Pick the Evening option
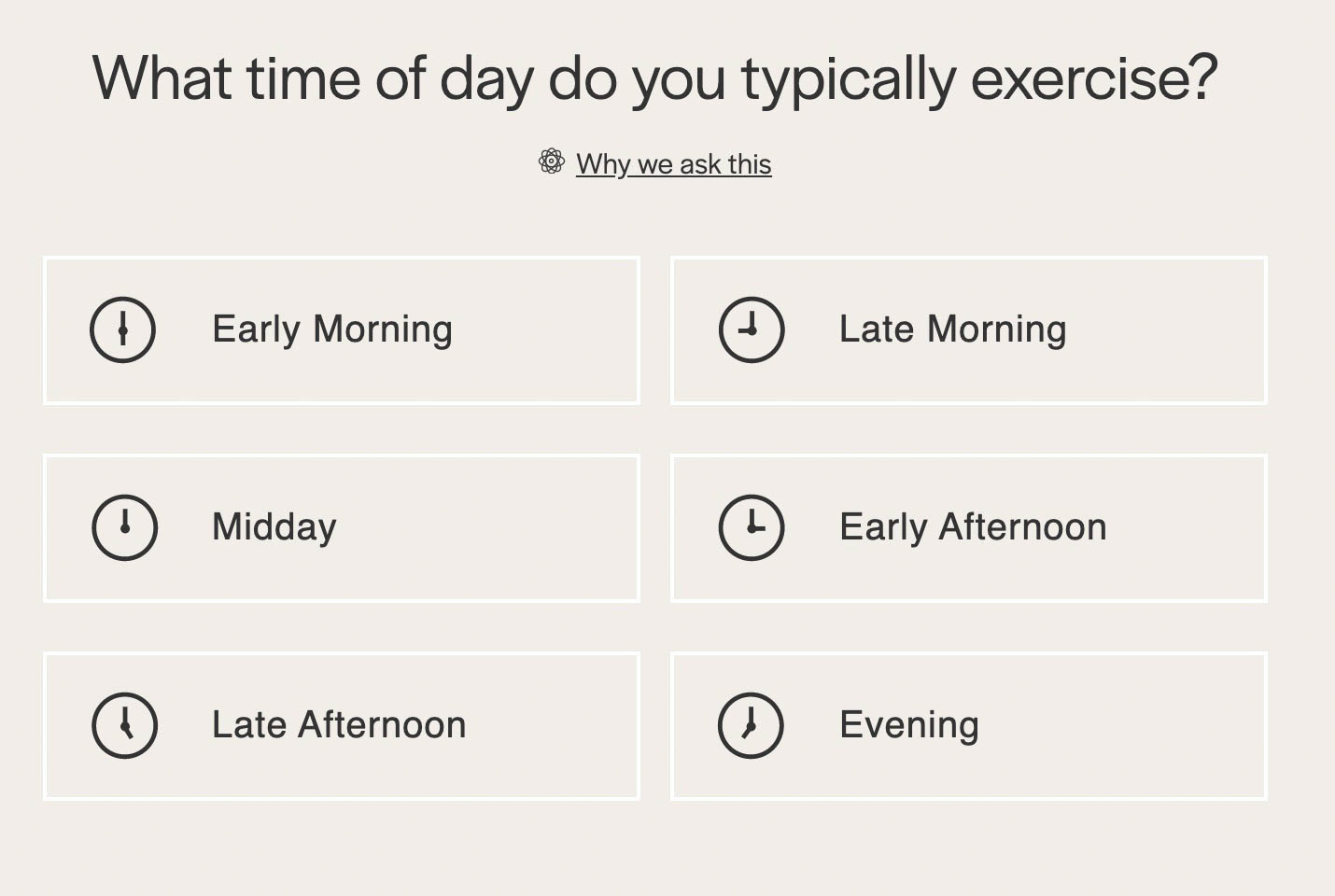This screenshot has width=1335, height=896. point(969,726)
